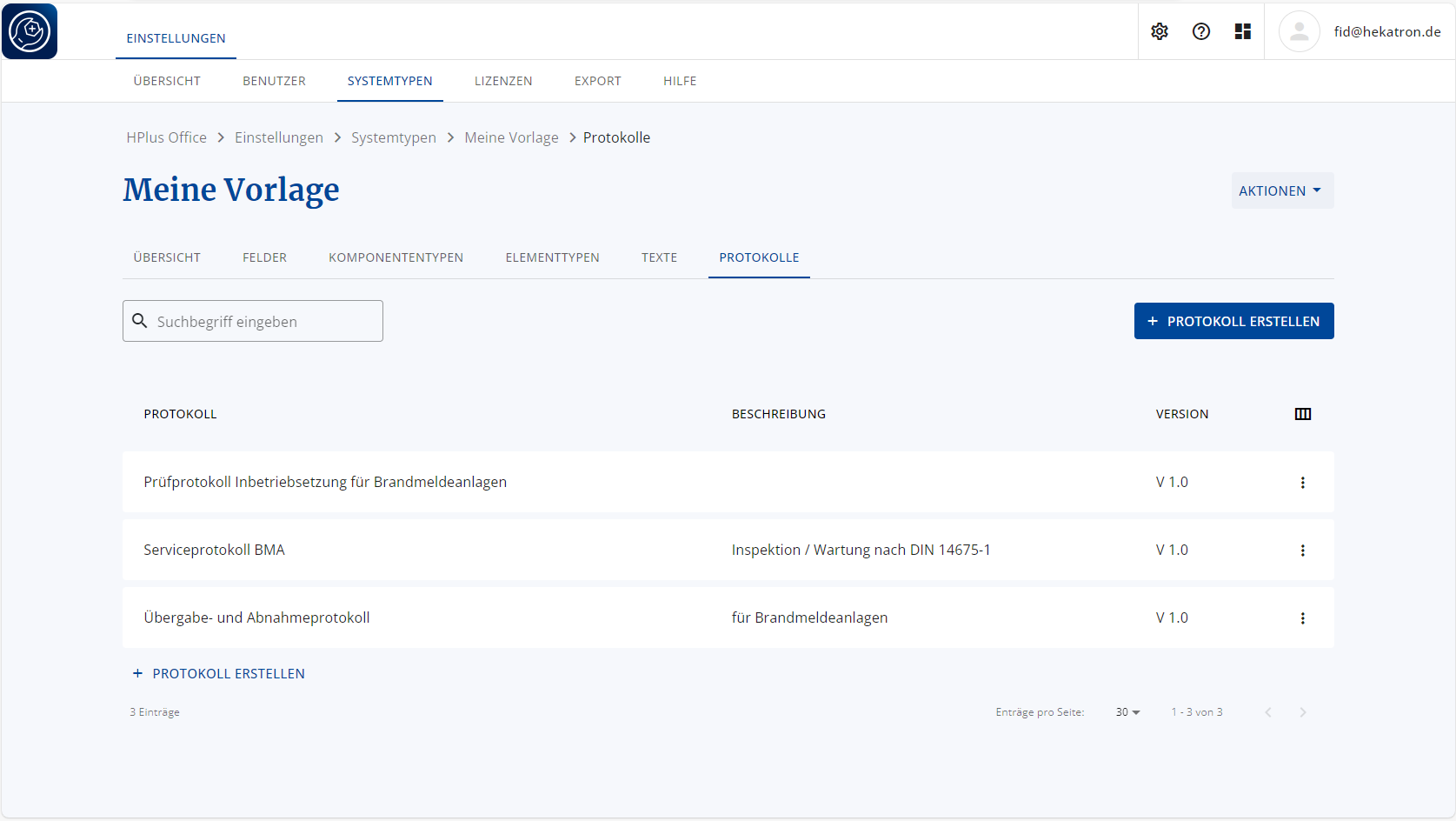Go to Systemtypen breadcrumb

394,137
